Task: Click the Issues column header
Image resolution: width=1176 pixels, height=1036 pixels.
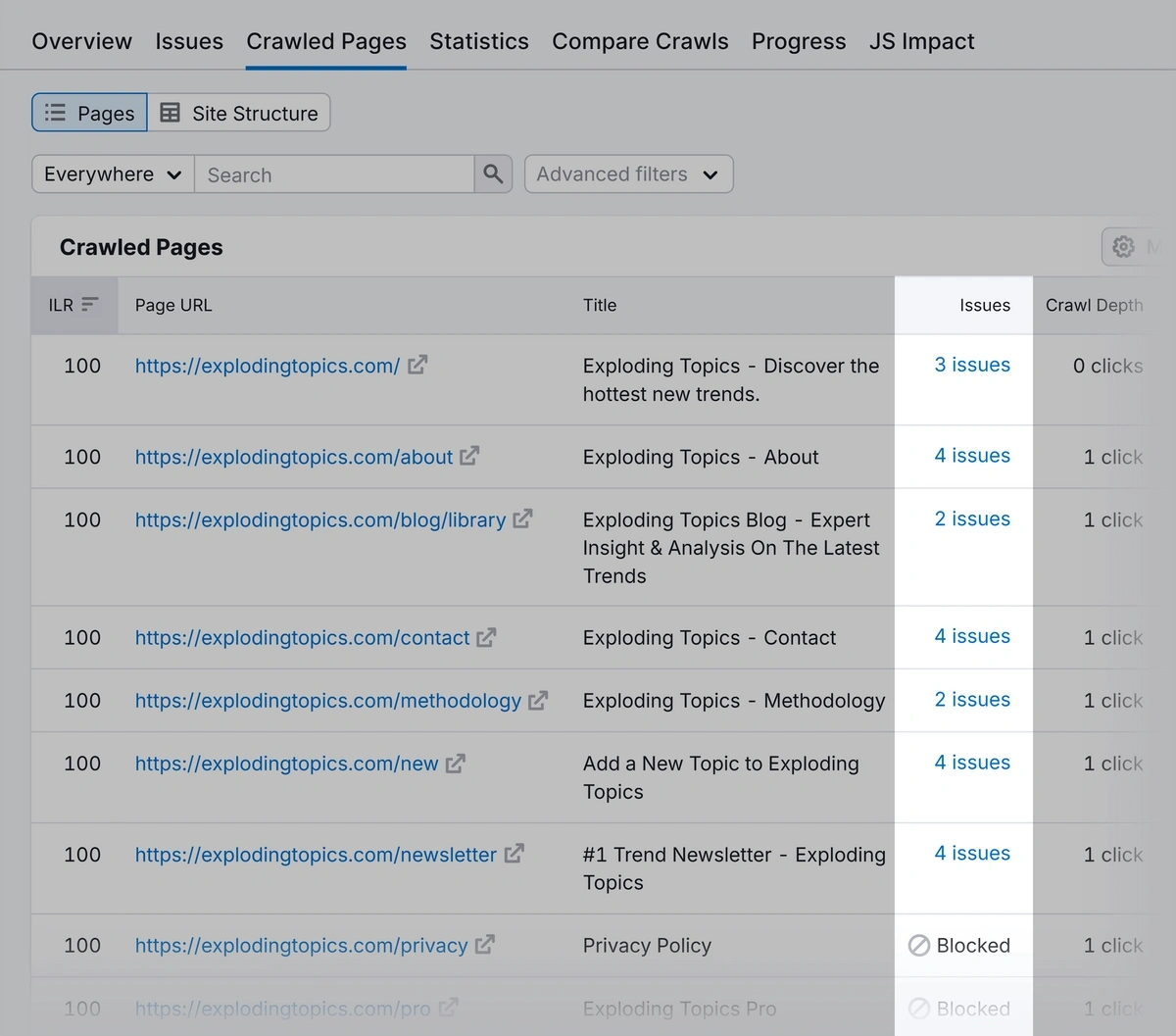Action: point(985,305)
